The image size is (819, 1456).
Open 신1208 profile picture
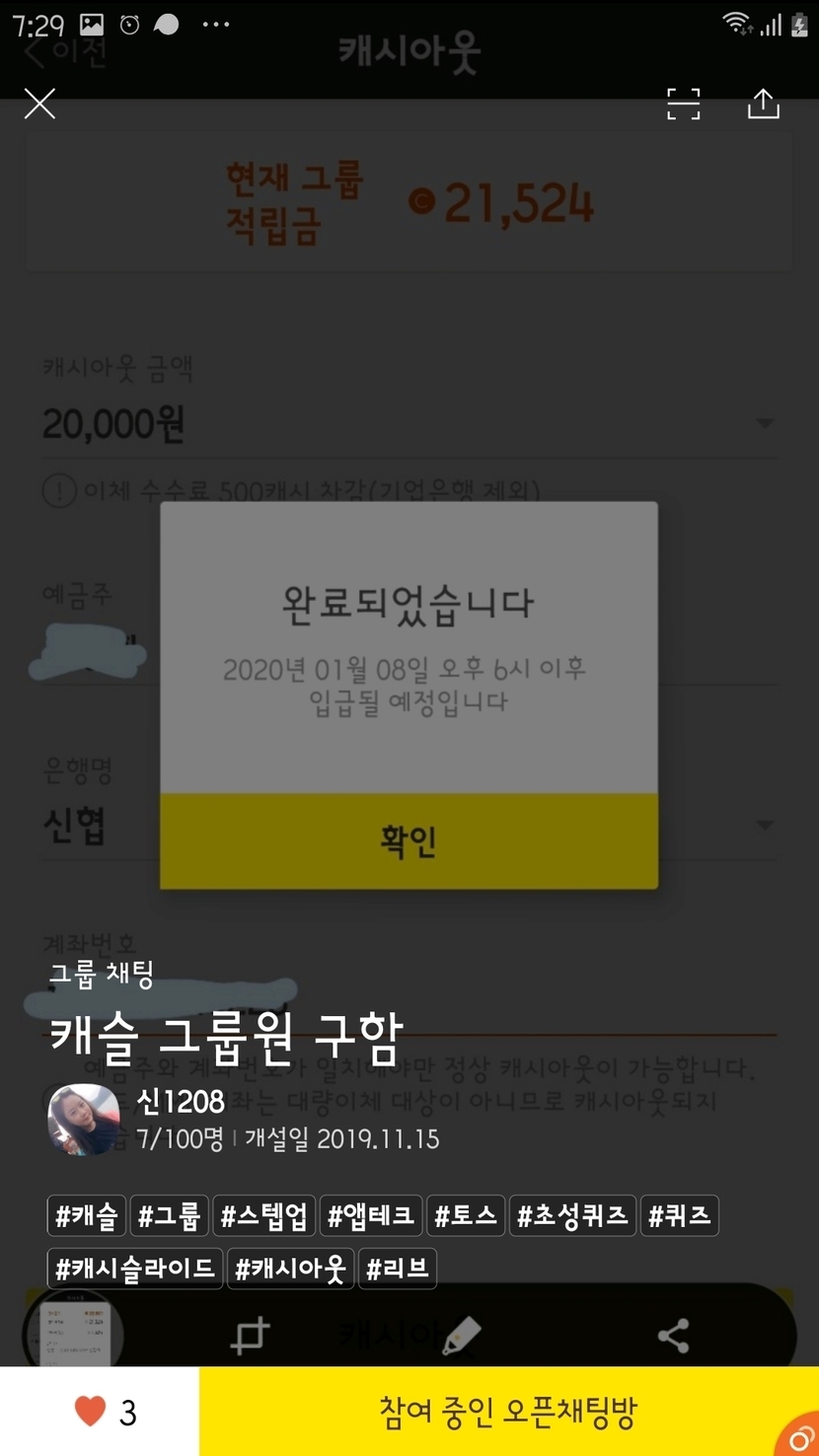click(84, 1120)
